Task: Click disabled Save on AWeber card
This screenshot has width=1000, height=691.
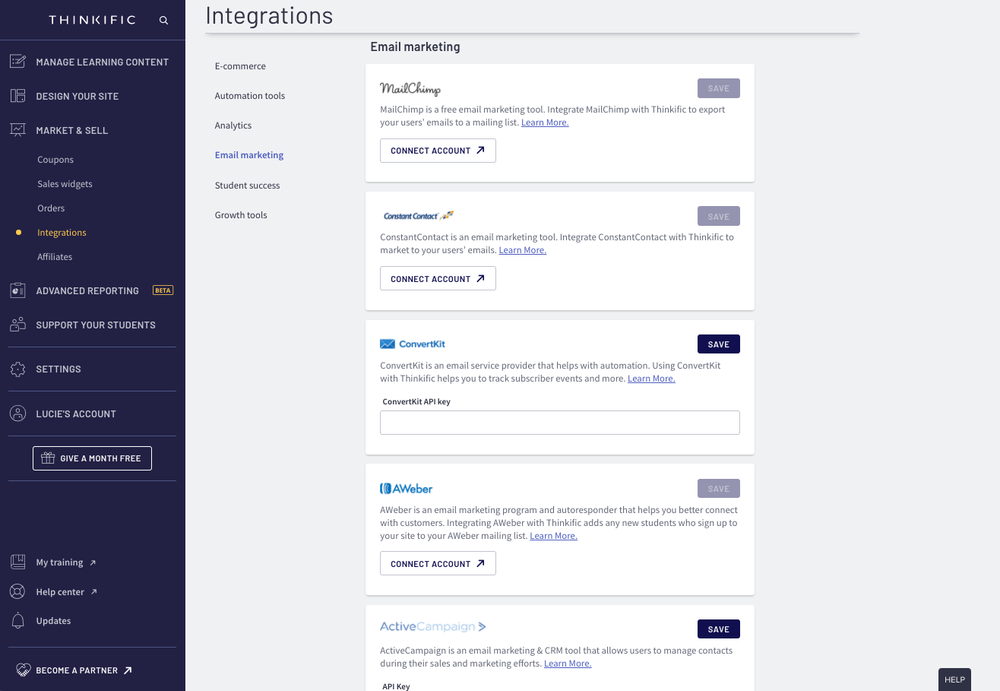Action: click(719, 488)
